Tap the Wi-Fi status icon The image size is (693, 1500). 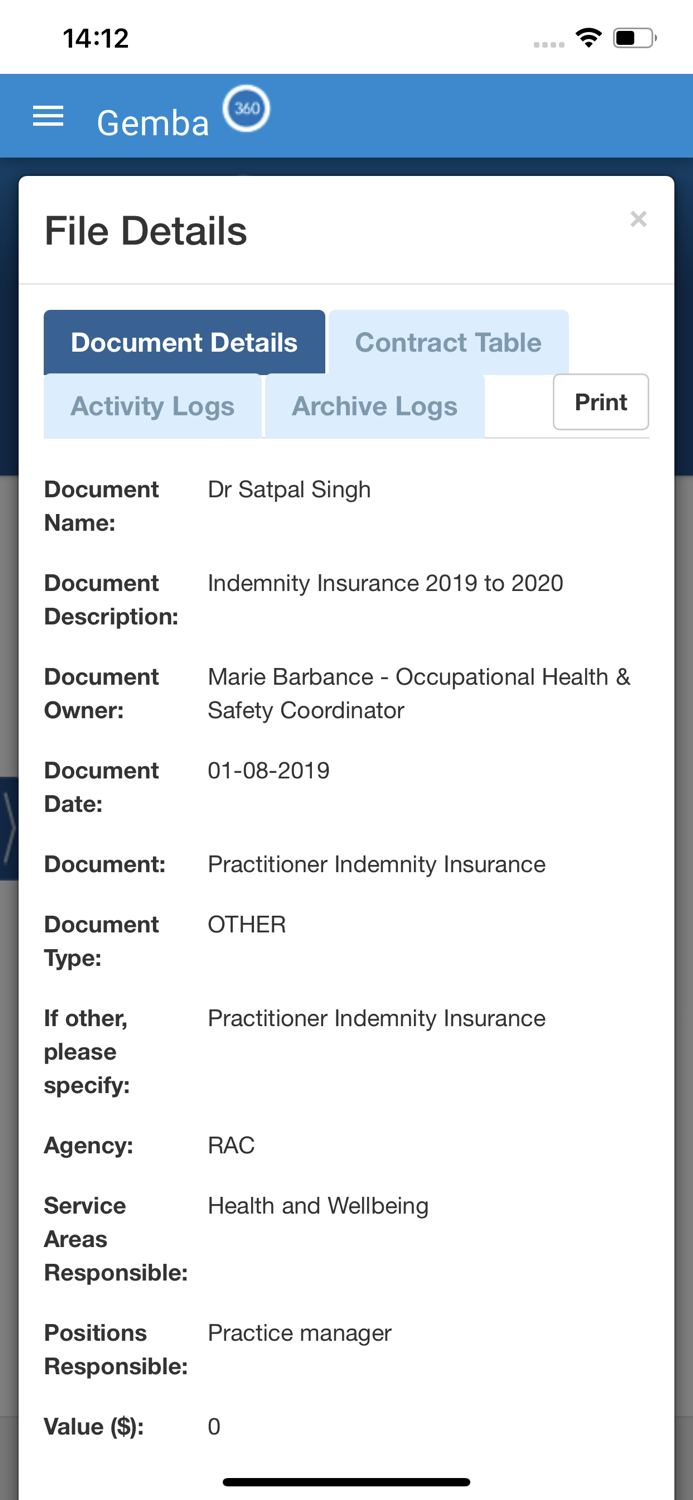589,38
